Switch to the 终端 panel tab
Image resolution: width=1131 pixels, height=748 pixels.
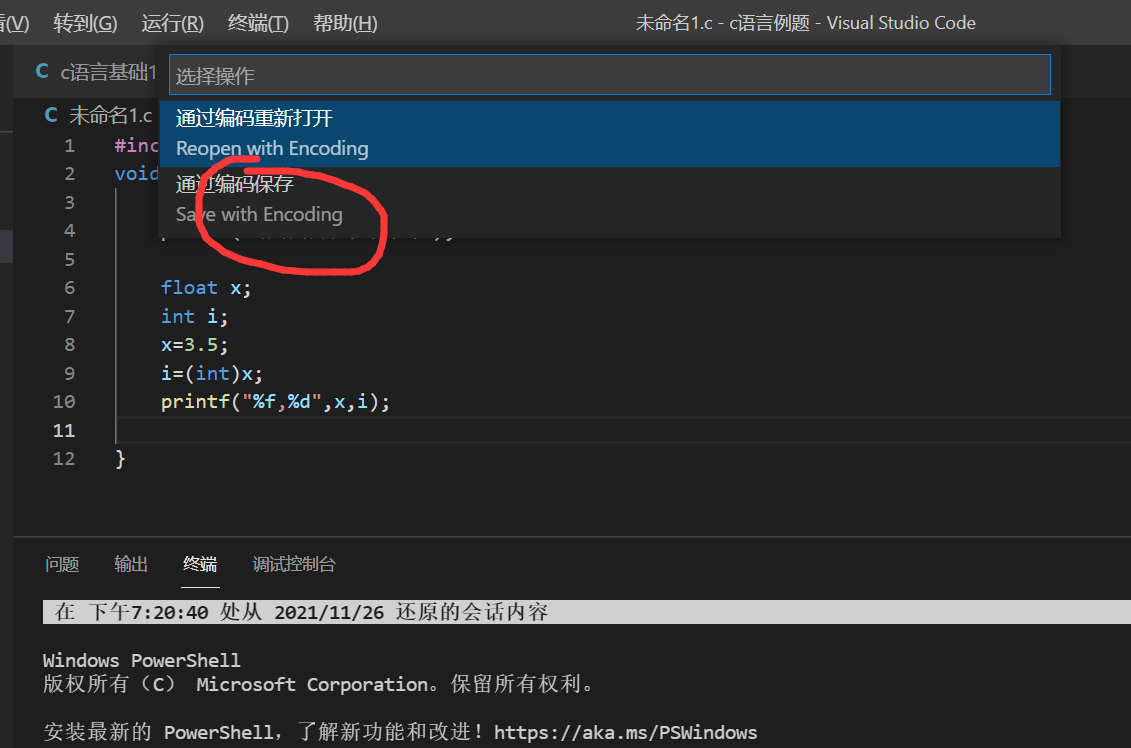(x=200, y=564)
